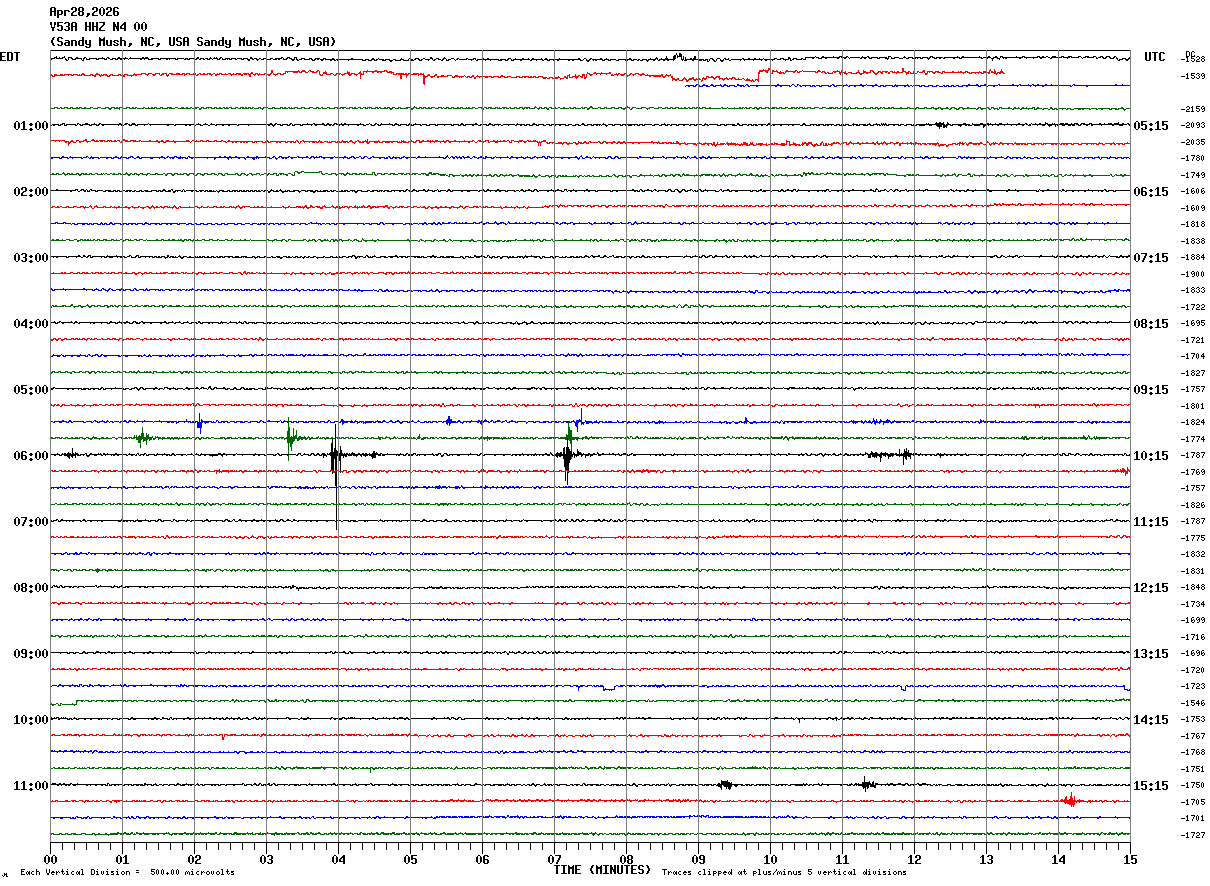1210x886 pixels.
Task: Select the DC offset value "-1826"
Action: pos(1193,505)
